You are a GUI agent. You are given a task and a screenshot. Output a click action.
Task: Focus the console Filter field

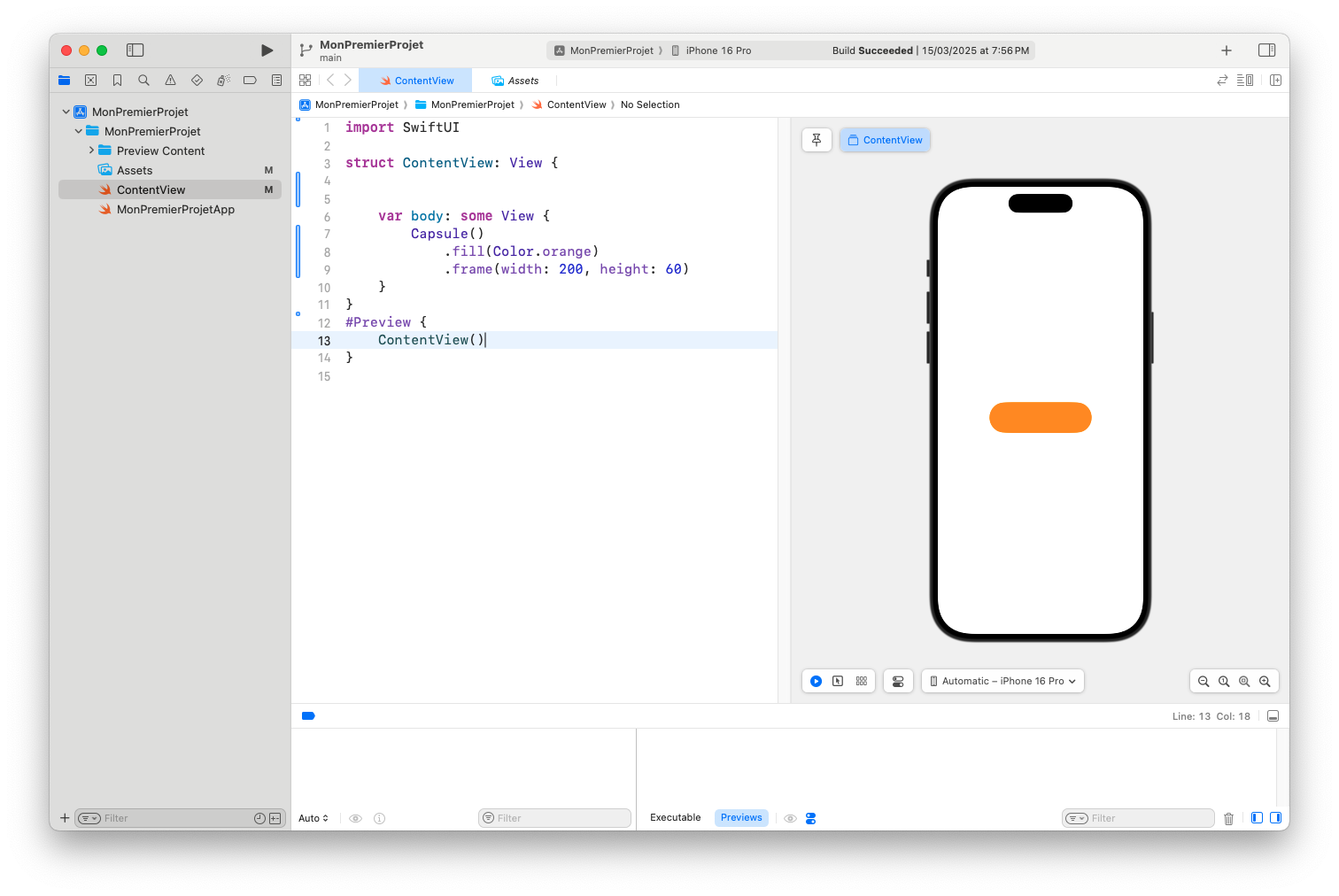(1138, 819)
